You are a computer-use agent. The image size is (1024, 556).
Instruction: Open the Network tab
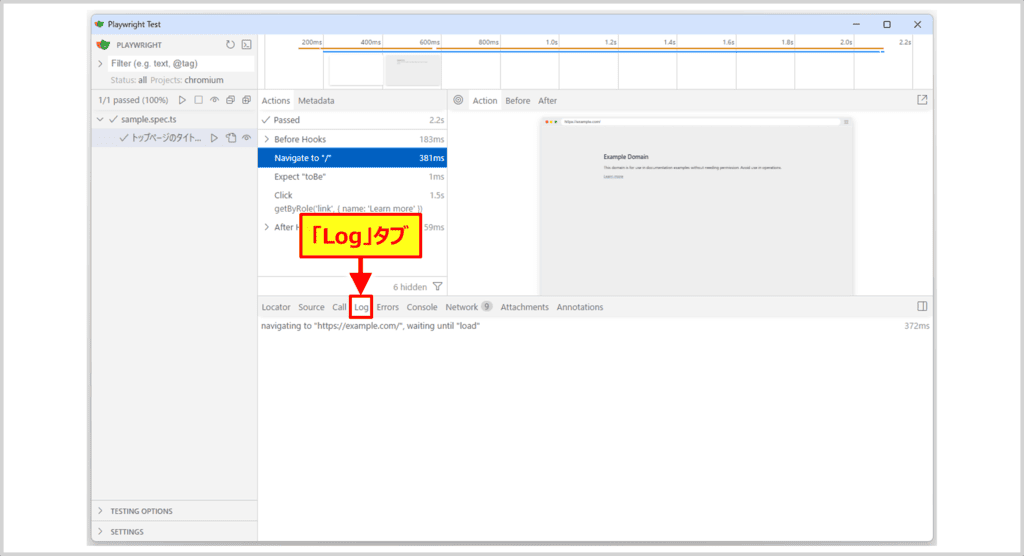pos(462,307)
